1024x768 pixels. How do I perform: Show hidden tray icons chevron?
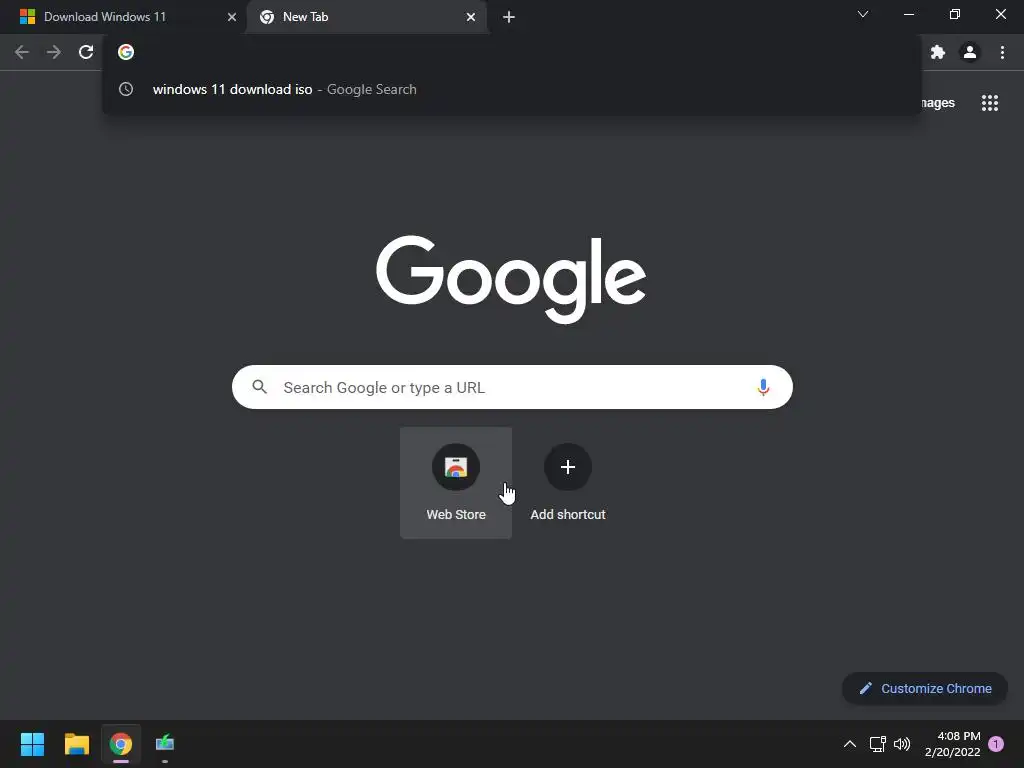pyautogui.click(x=850, y=744)
